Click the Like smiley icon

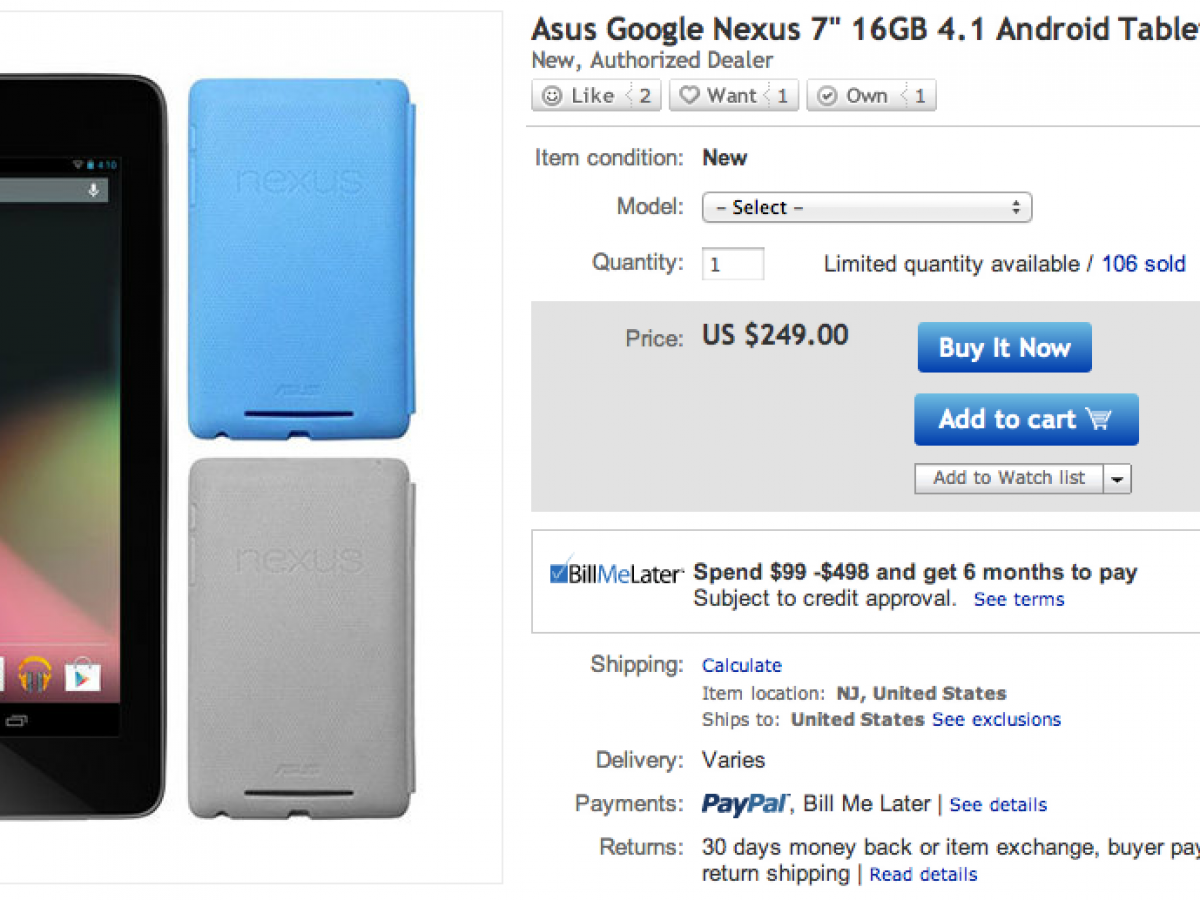point(552,96)
